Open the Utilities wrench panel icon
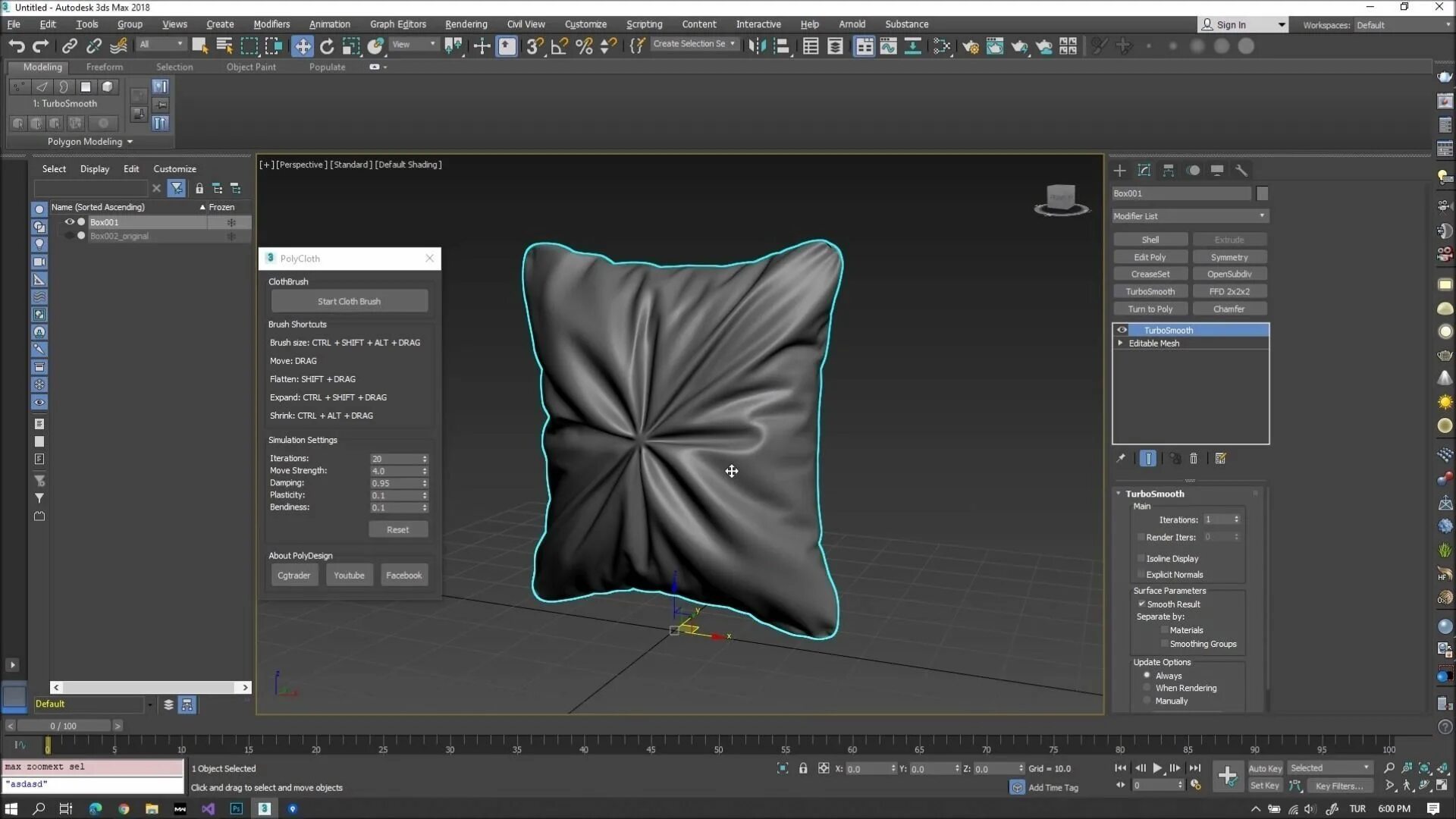This screenshot has height=819, width=1456. click(x=1241, y=171)
